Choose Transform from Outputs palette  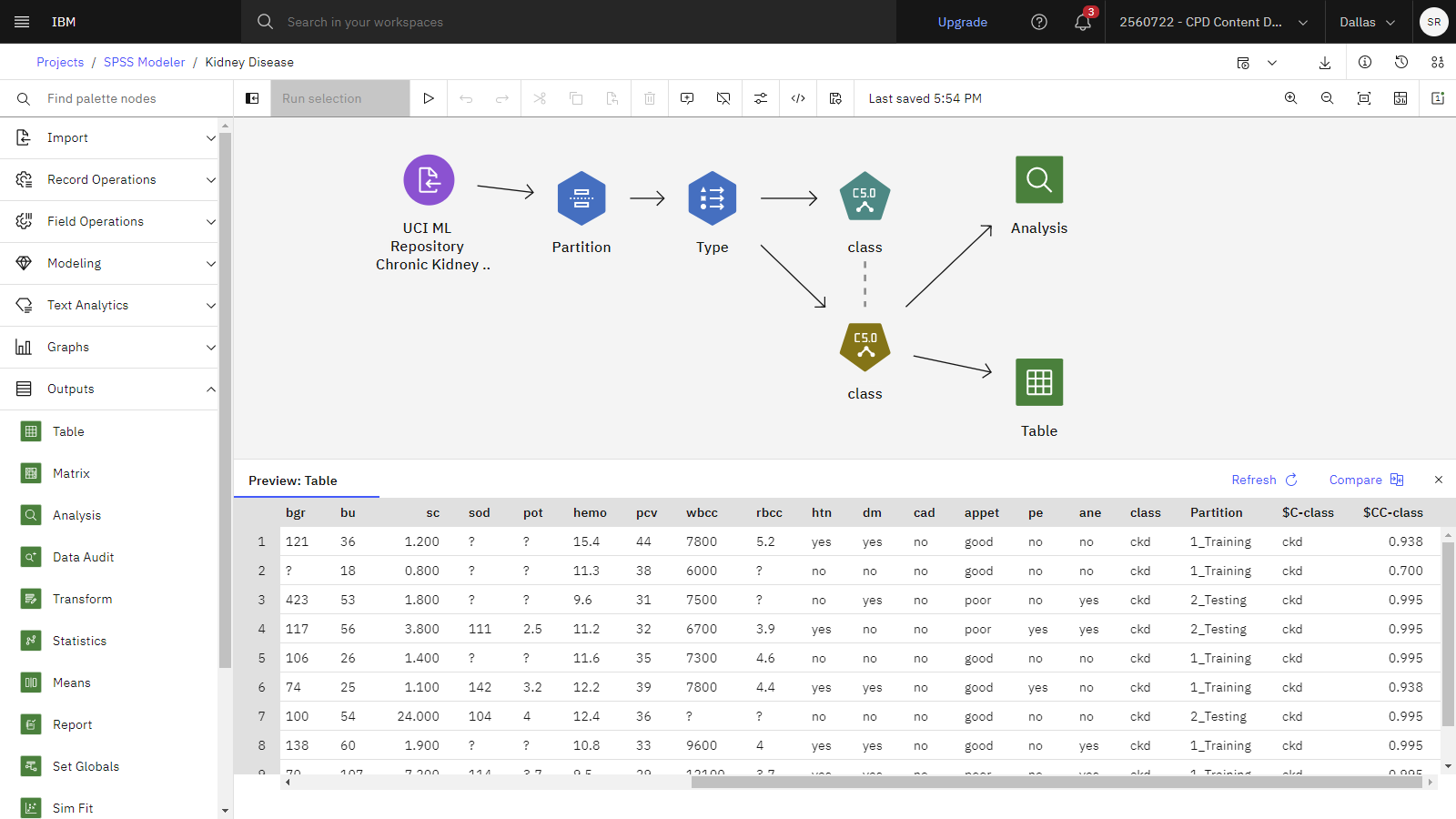(x=82, y=599)
